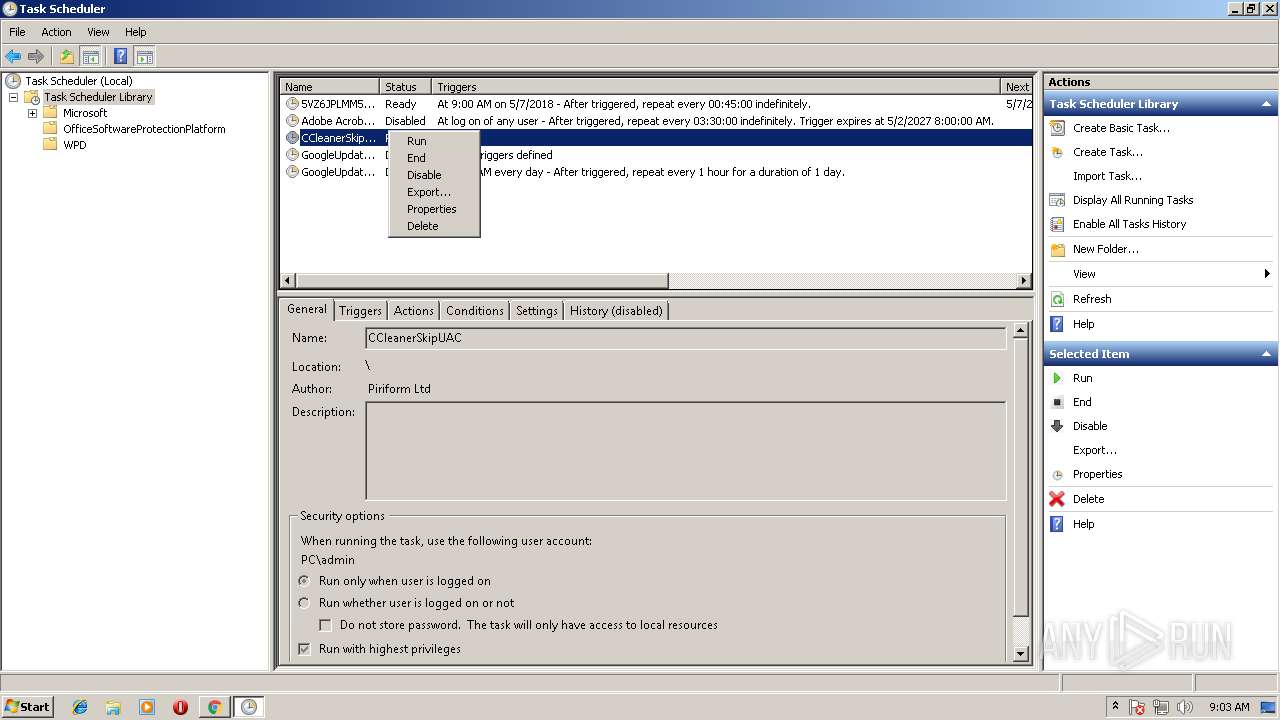Choose Export... from the context menu
The image size is (1280, 720).
click(434, 192)
